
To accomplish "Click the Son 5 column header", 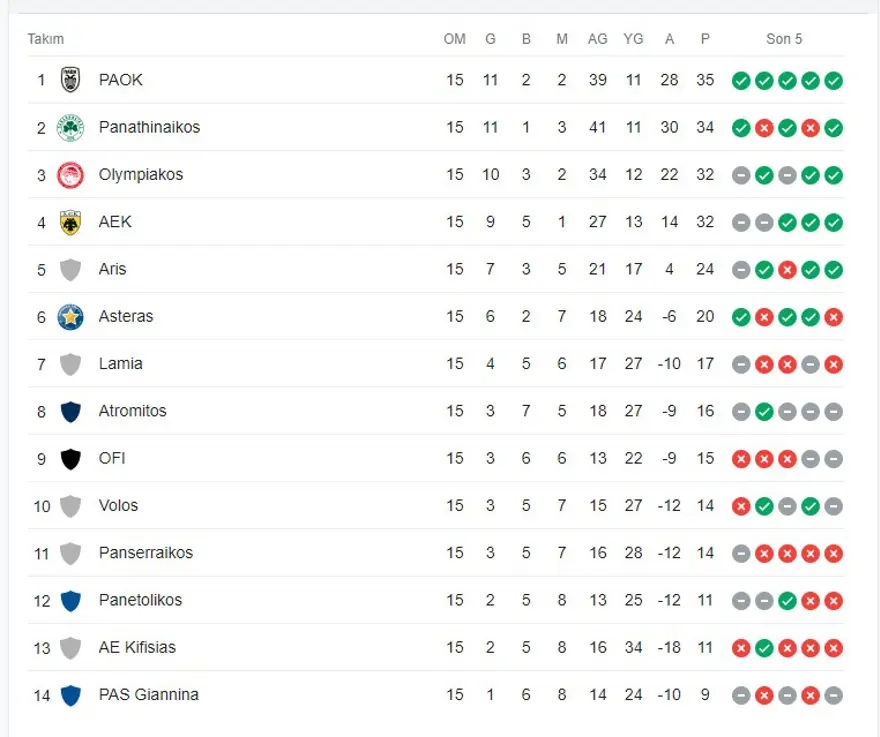I will click(784, 39).
